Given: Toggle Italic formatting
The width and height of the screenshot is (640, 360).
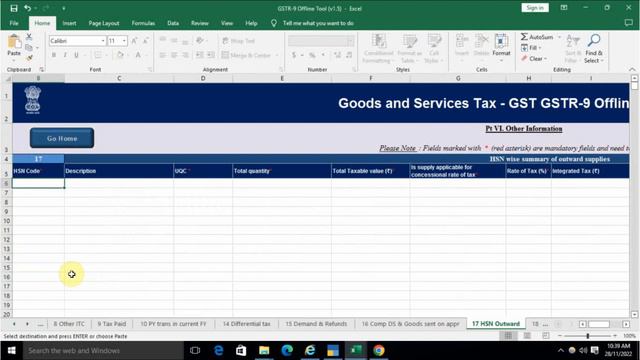Looking at the screenshot, I should click(65, 55).
